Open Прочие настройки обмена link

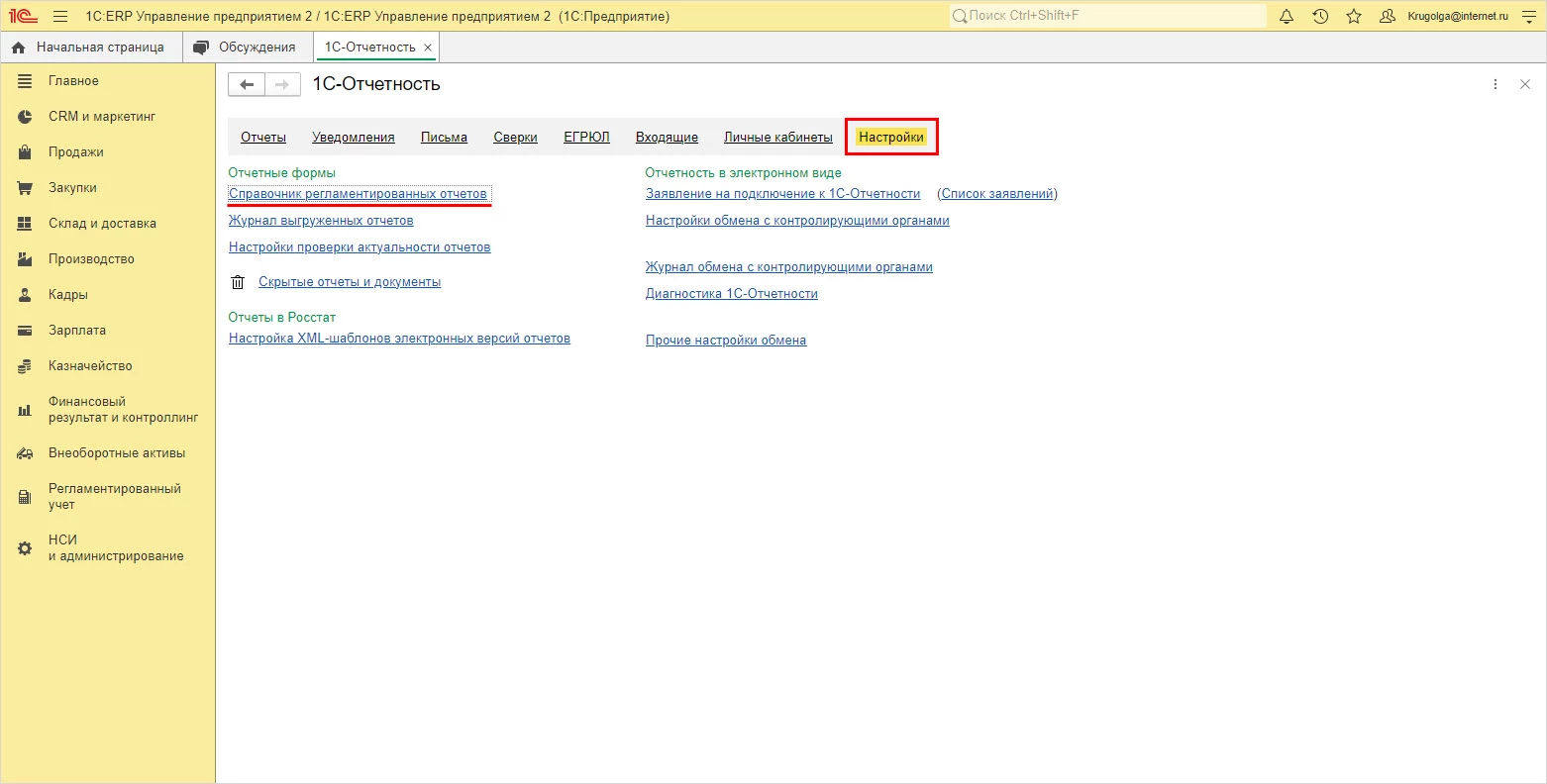[726, 341]
